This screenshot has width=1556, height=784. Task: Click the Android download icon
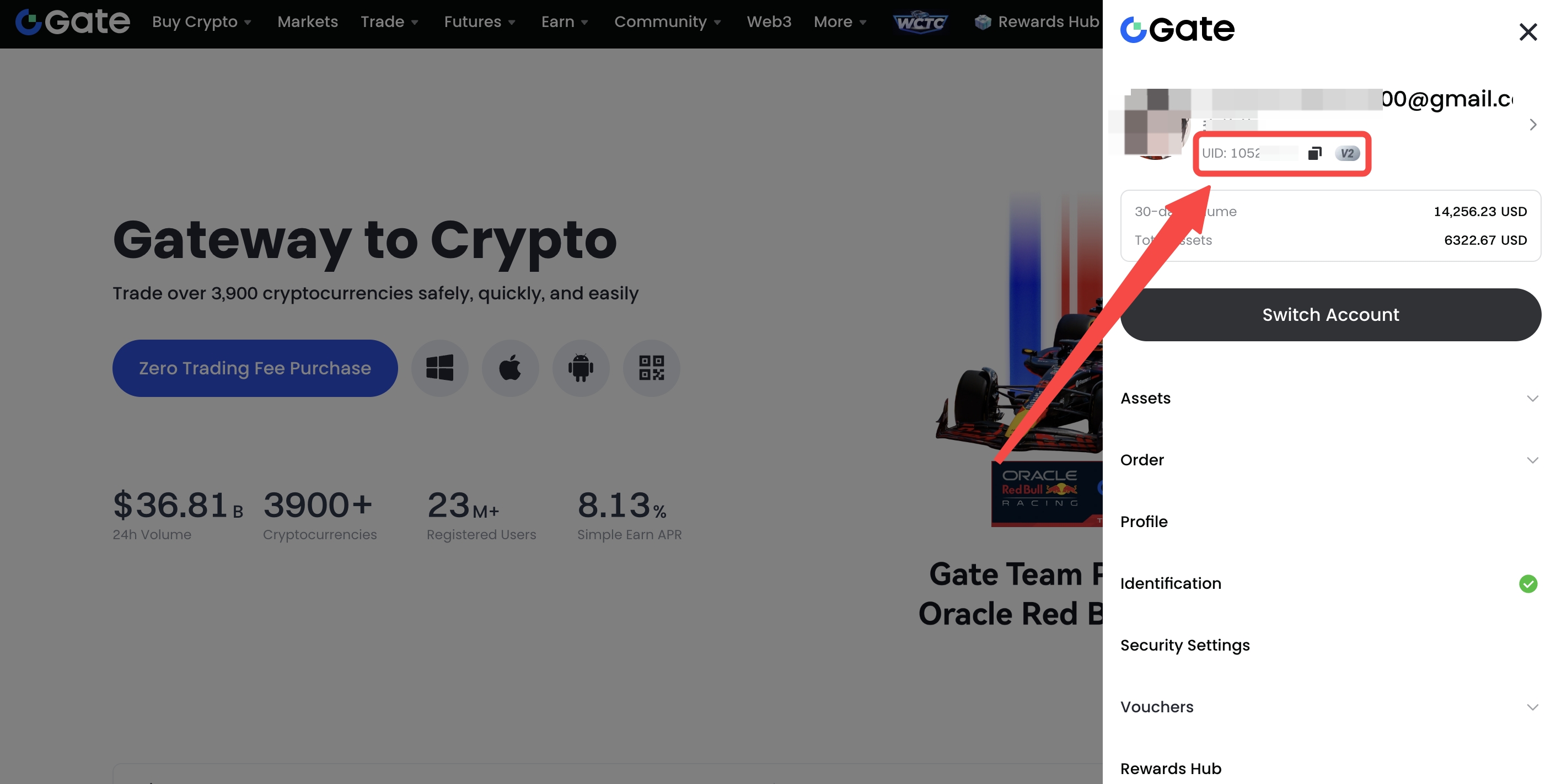(581, 368)
